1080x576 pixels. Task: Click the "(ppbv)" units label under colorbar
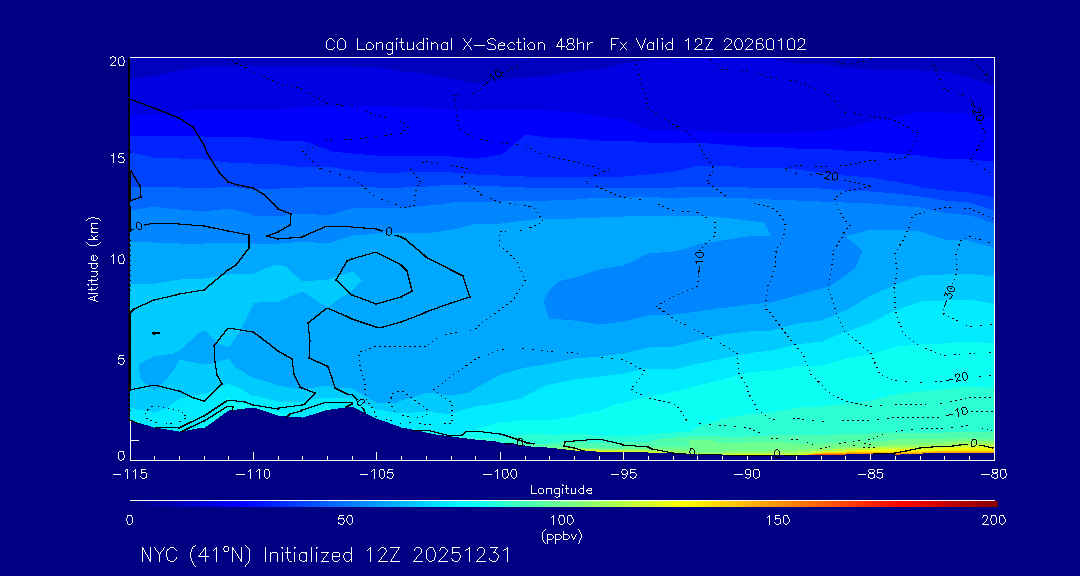coord(561,536)
